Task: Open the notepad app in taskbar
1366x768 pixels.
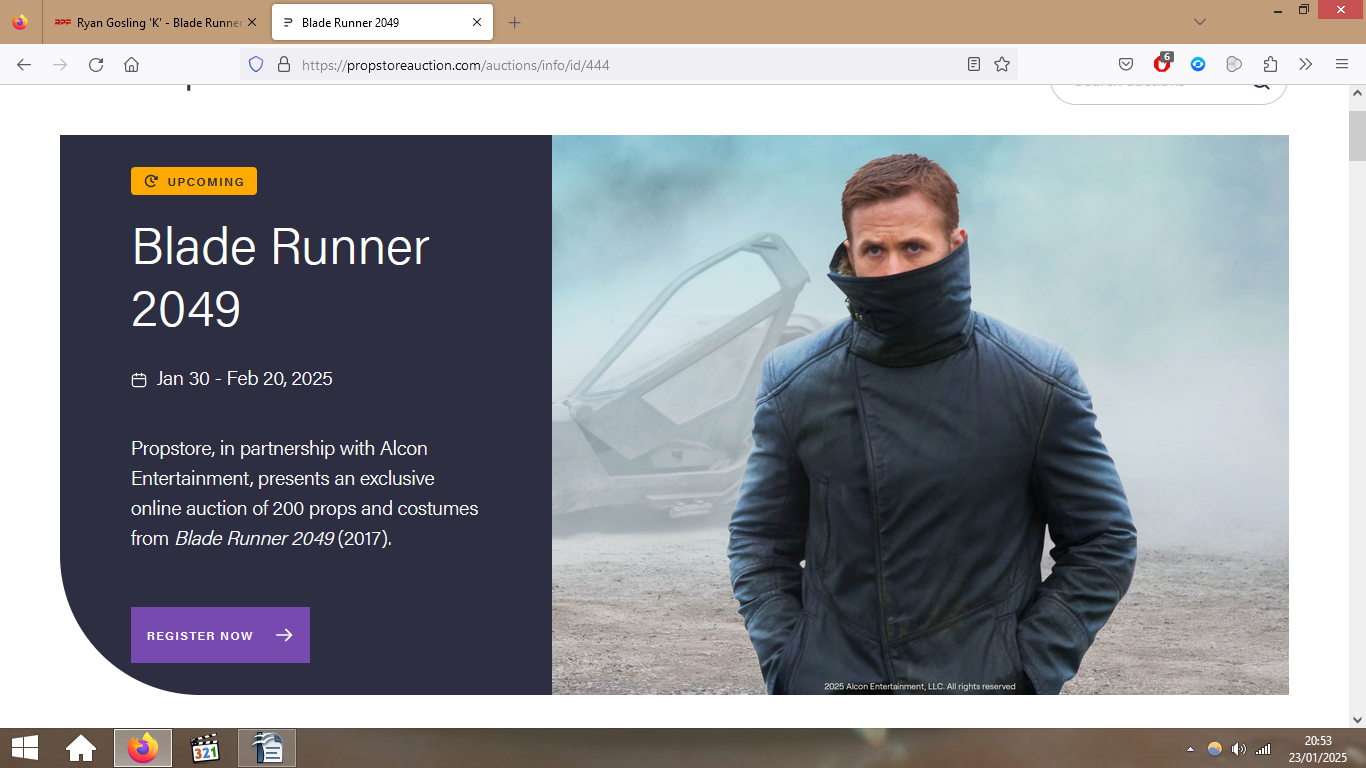Action: click(x=267, y=748)
